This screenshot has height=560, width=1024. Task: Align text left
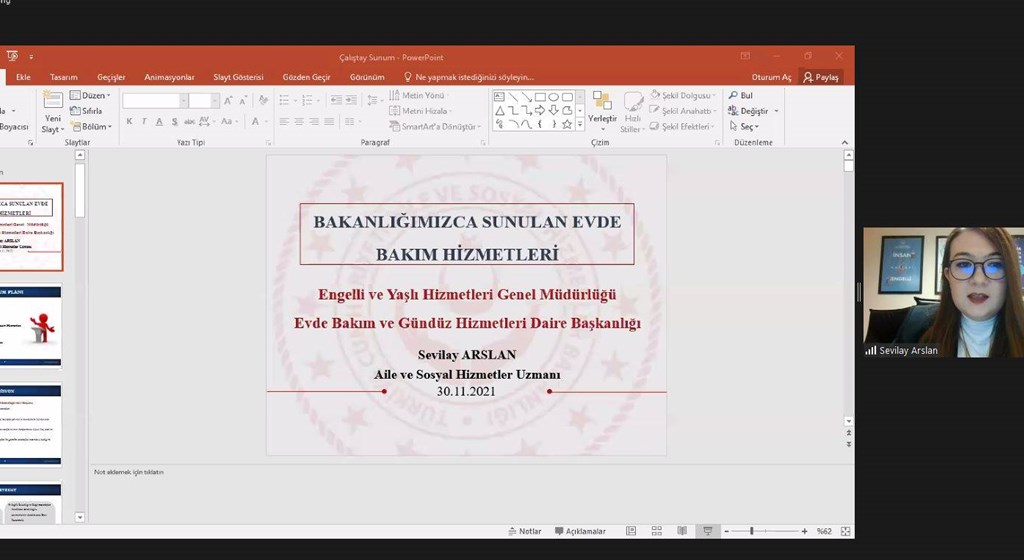coord(284,121)
